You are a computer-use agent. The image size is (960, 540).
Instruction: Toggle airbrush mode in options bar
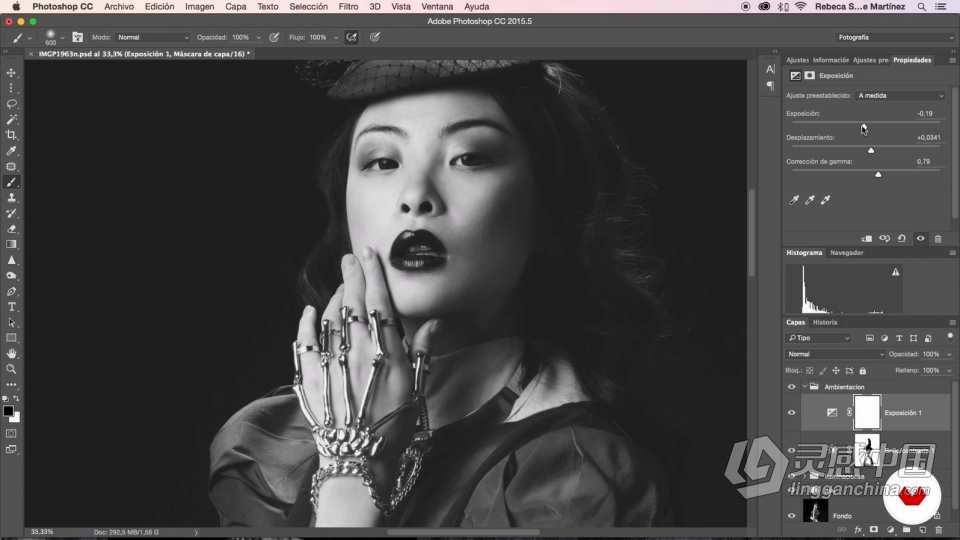[x=351, y=37]
